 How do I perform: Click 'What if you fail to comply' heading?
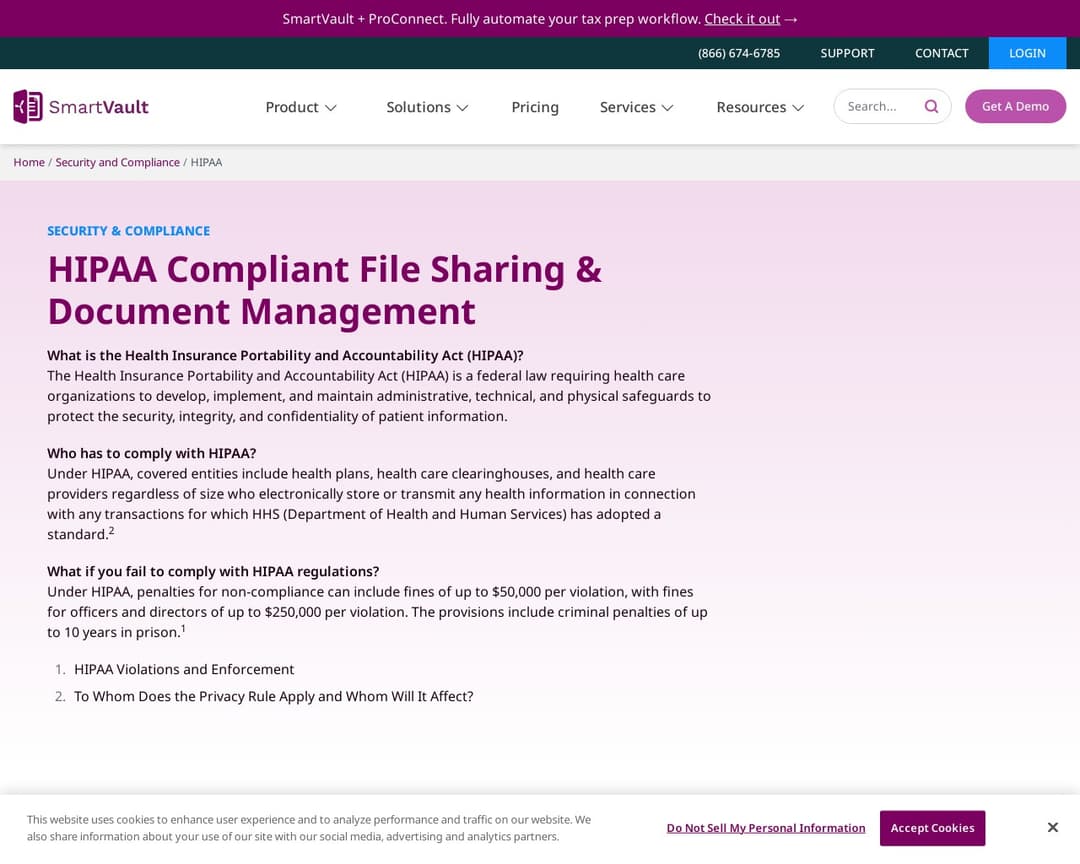click(x=213, y=570)
